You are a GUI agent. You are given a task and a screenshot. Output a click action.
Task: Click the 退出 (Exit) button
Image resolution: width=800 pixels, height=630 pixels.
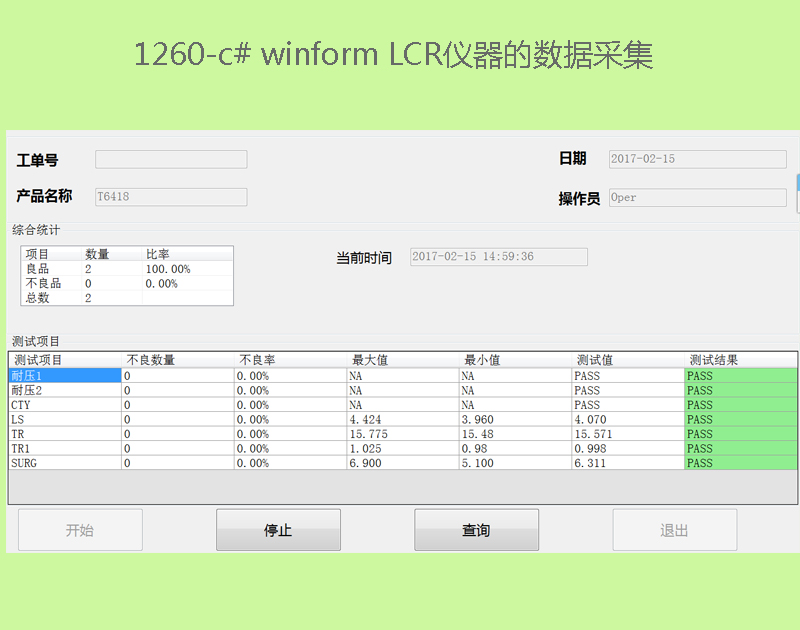674,530
